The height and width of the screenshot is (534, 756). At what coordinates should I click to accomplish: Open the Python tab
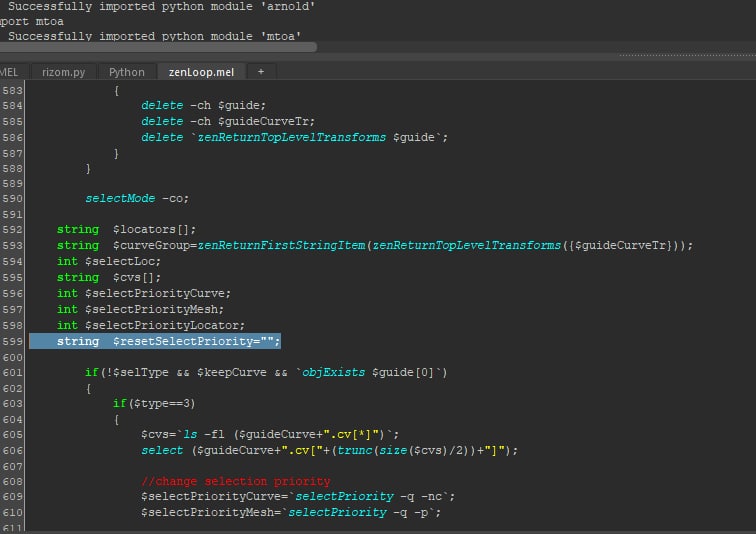126,72
